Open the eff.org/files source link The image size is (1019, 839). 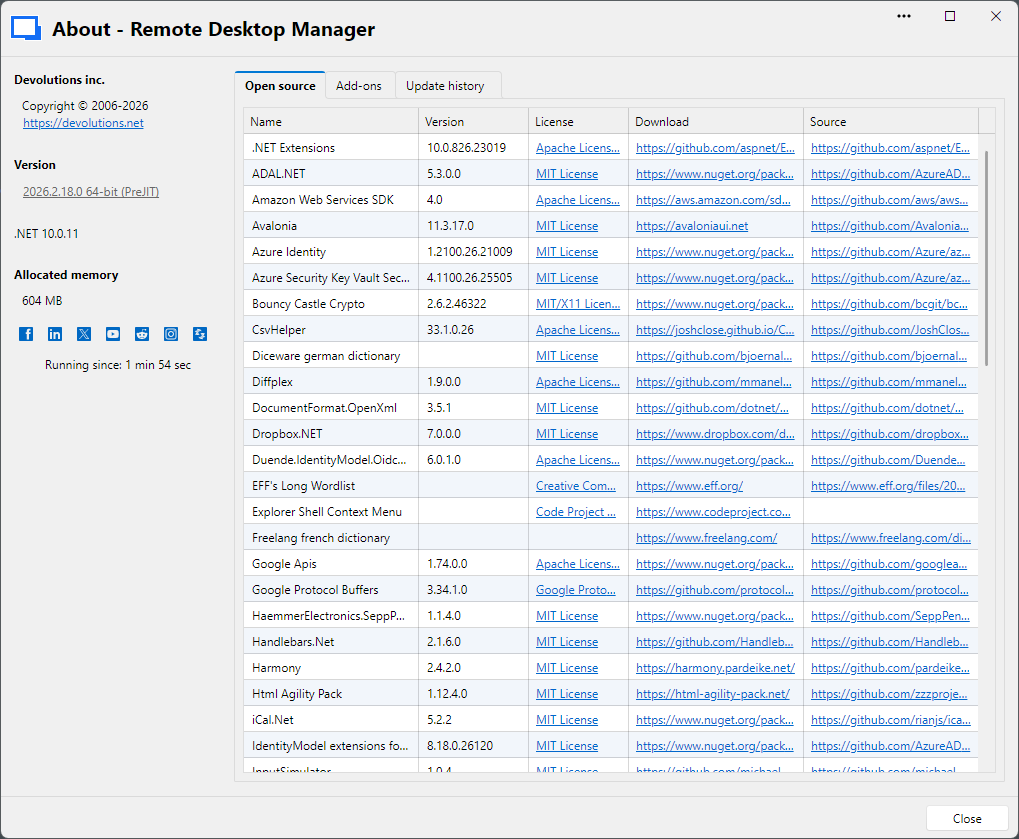click(888, 486)
